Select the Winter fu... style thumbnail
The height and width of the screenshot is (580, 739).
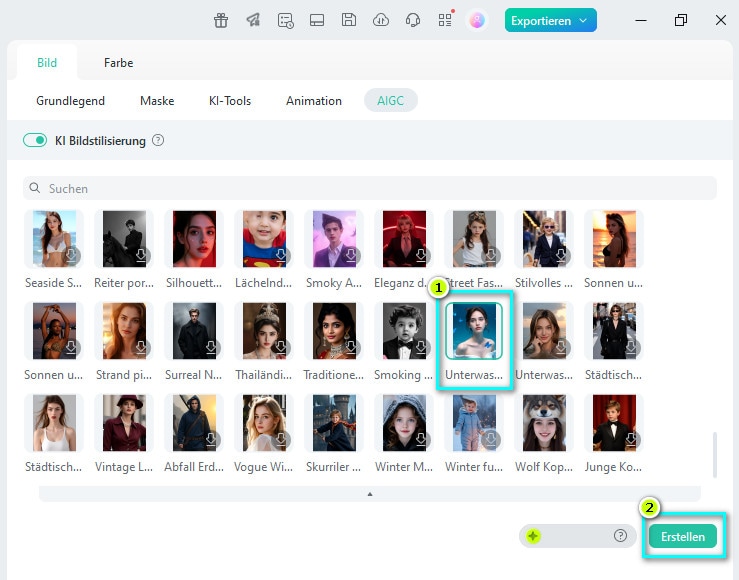tap(474, 423)
